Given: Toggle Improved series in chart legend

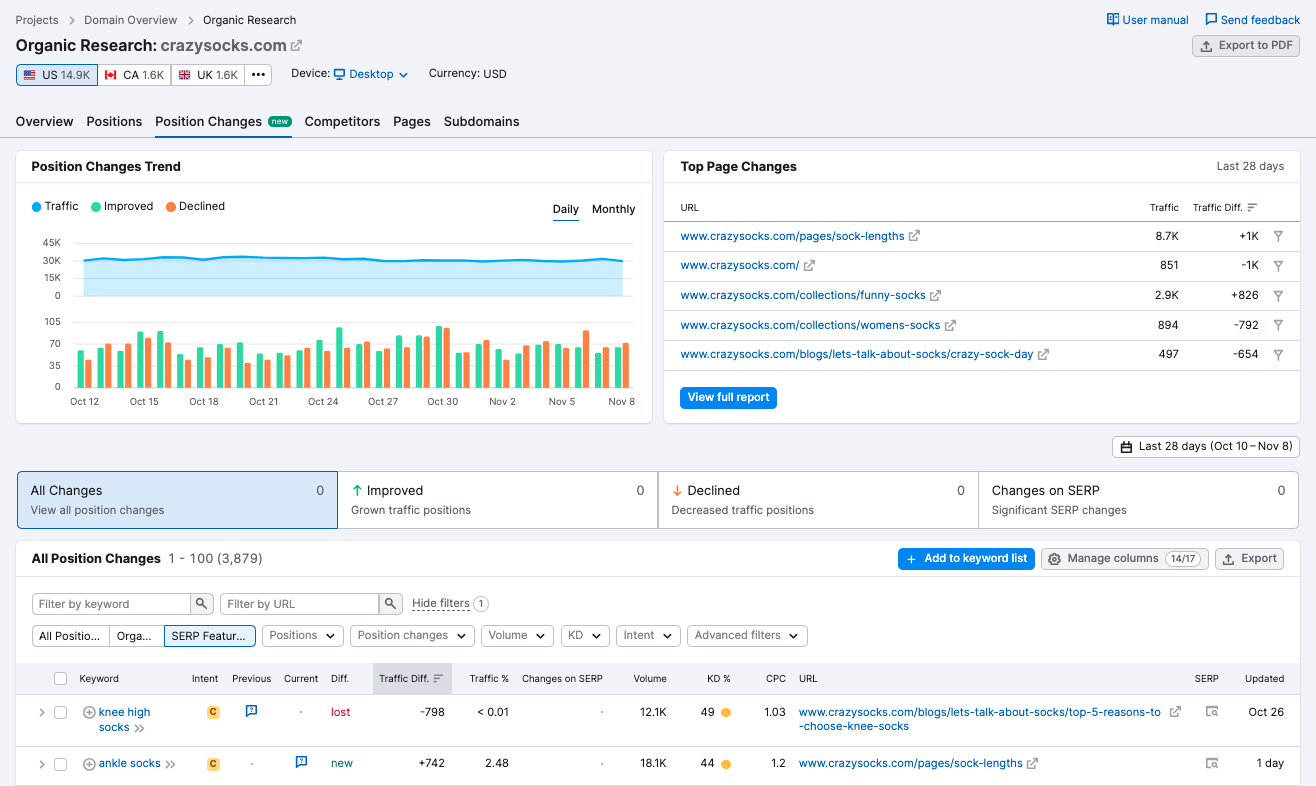Looking at the screenshot, I should coord(122,206).
